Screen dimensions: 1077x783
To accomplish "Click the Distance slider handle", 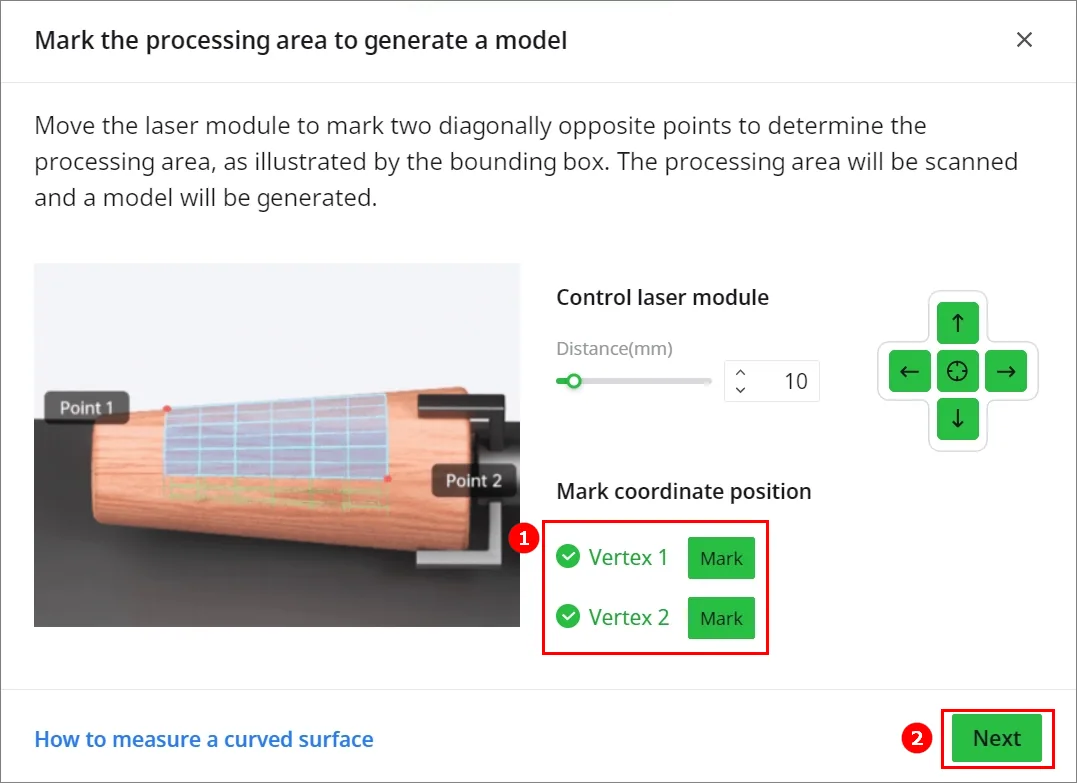I will click(574, 381).
